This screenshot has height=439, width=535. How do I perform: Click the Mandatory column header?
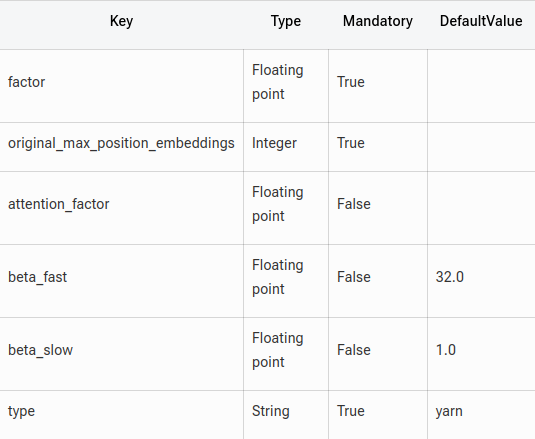(x=378, y=21)
